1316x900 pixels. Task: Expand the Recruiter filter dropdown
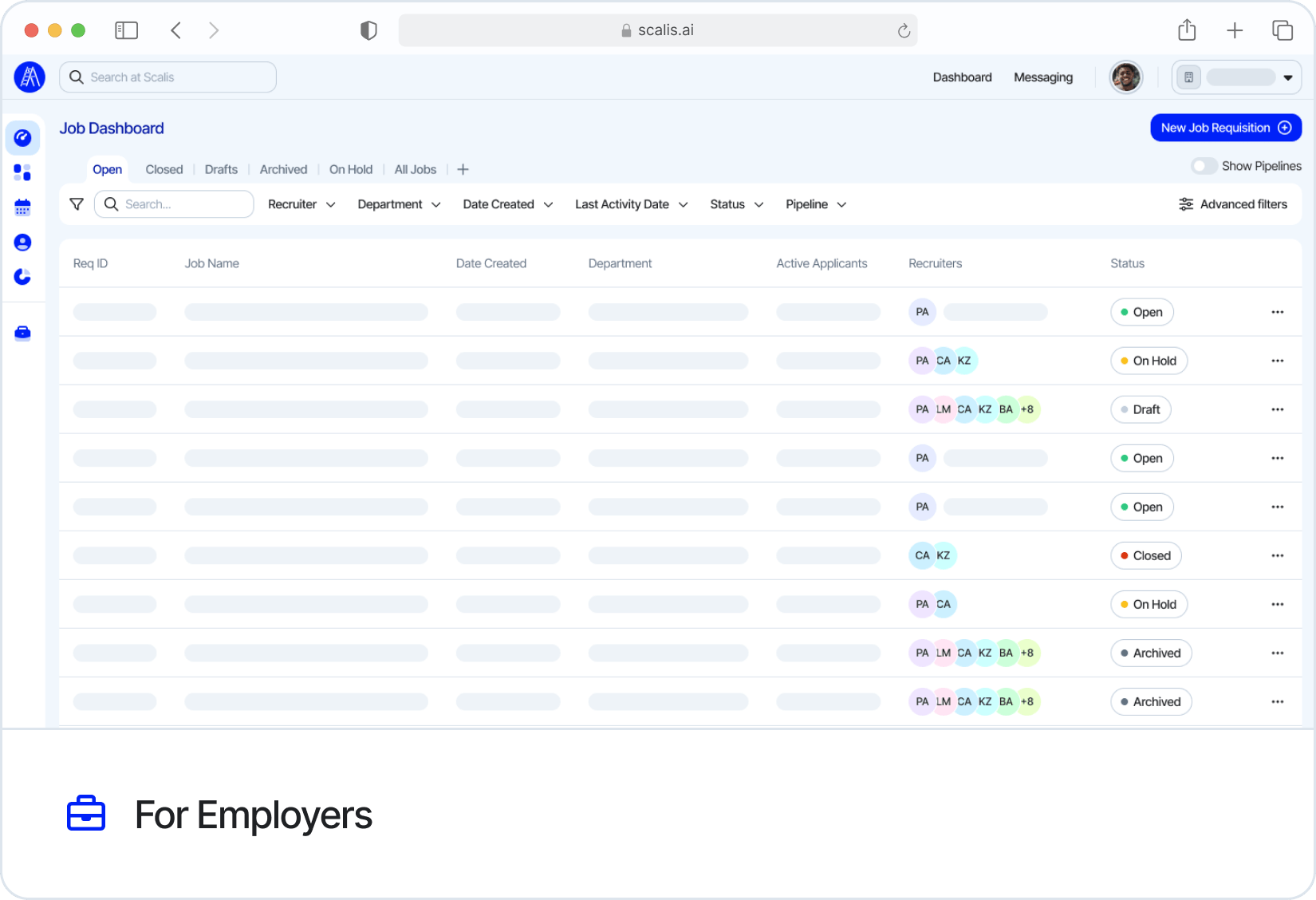(301, 203)
